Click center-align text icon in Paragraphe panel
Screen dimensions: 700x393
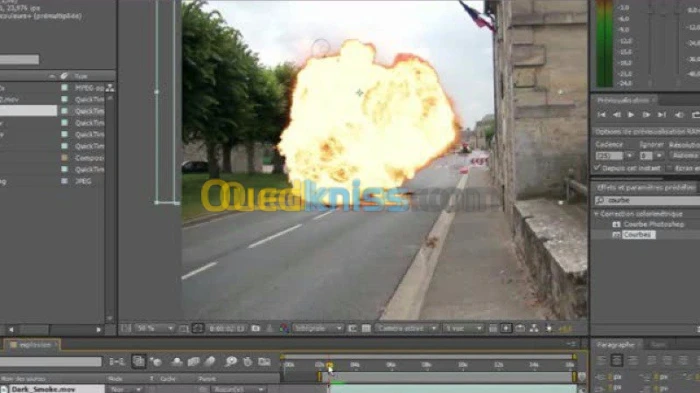tap(617, 360)
